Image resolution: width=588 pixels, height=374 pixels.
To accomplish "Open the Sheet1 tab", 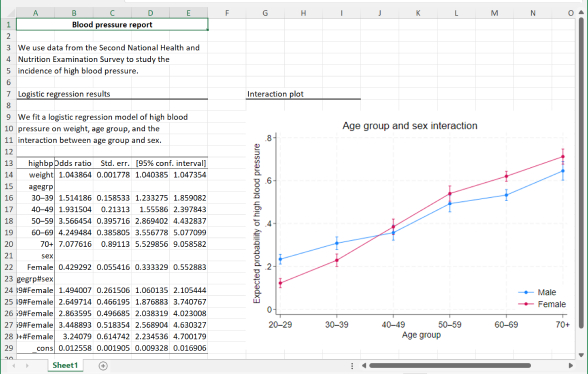I will (65, 365).
